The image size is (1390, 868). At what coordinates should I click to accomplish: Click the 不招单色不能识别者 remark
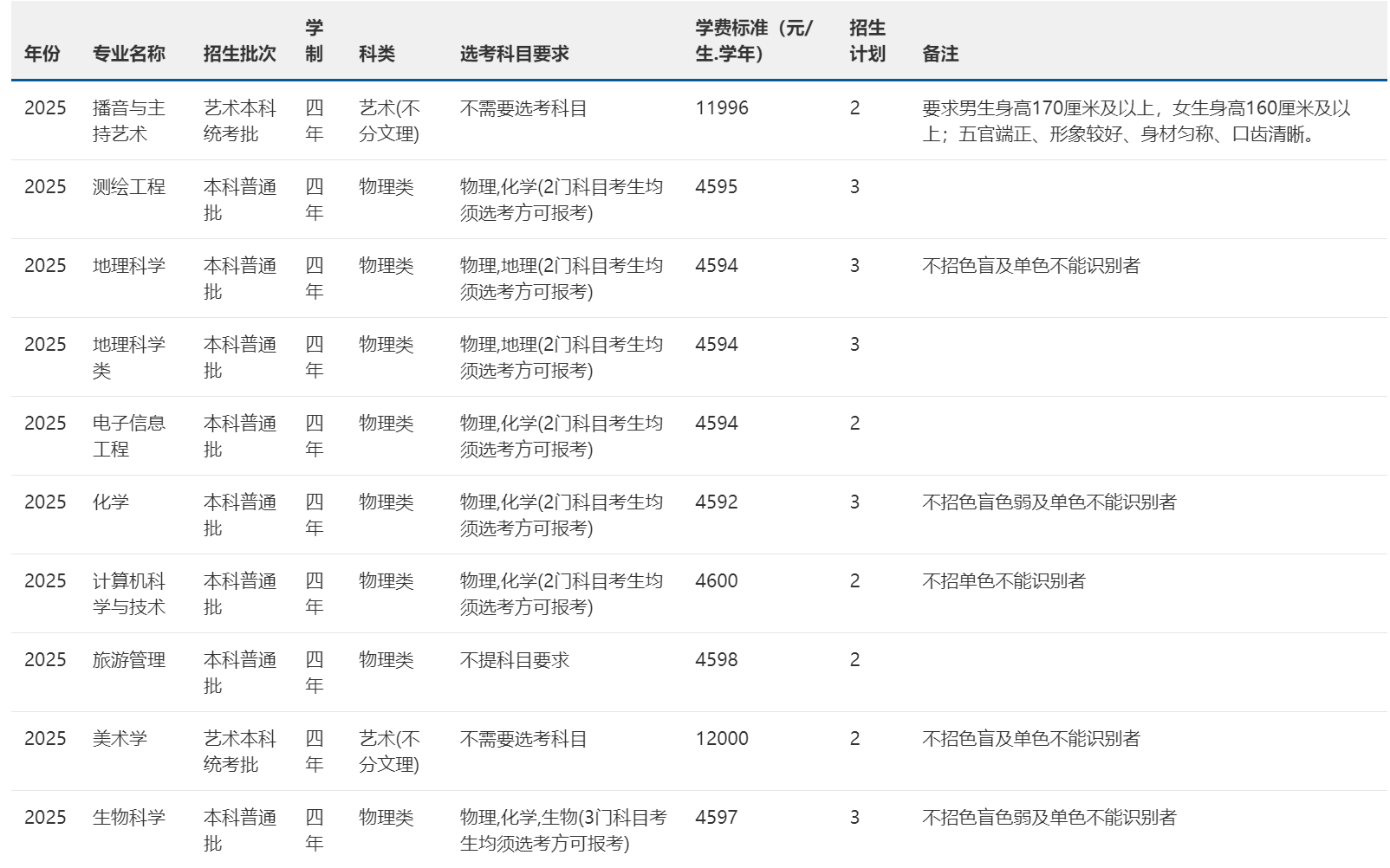coord(1004,581)
